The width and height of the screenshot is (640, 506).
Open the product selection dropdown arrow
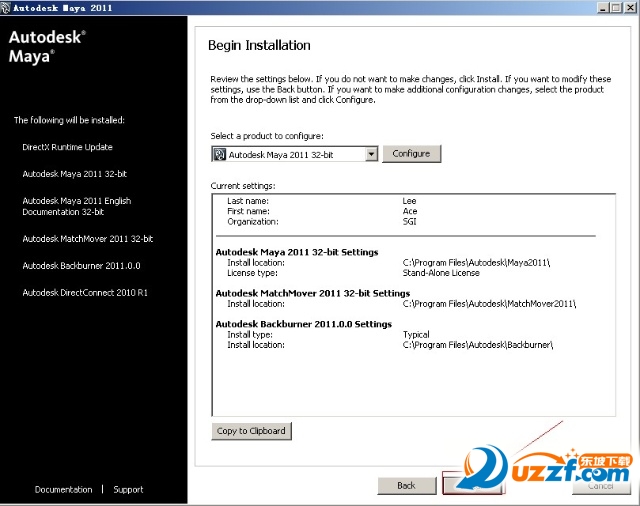click(371, 154)
